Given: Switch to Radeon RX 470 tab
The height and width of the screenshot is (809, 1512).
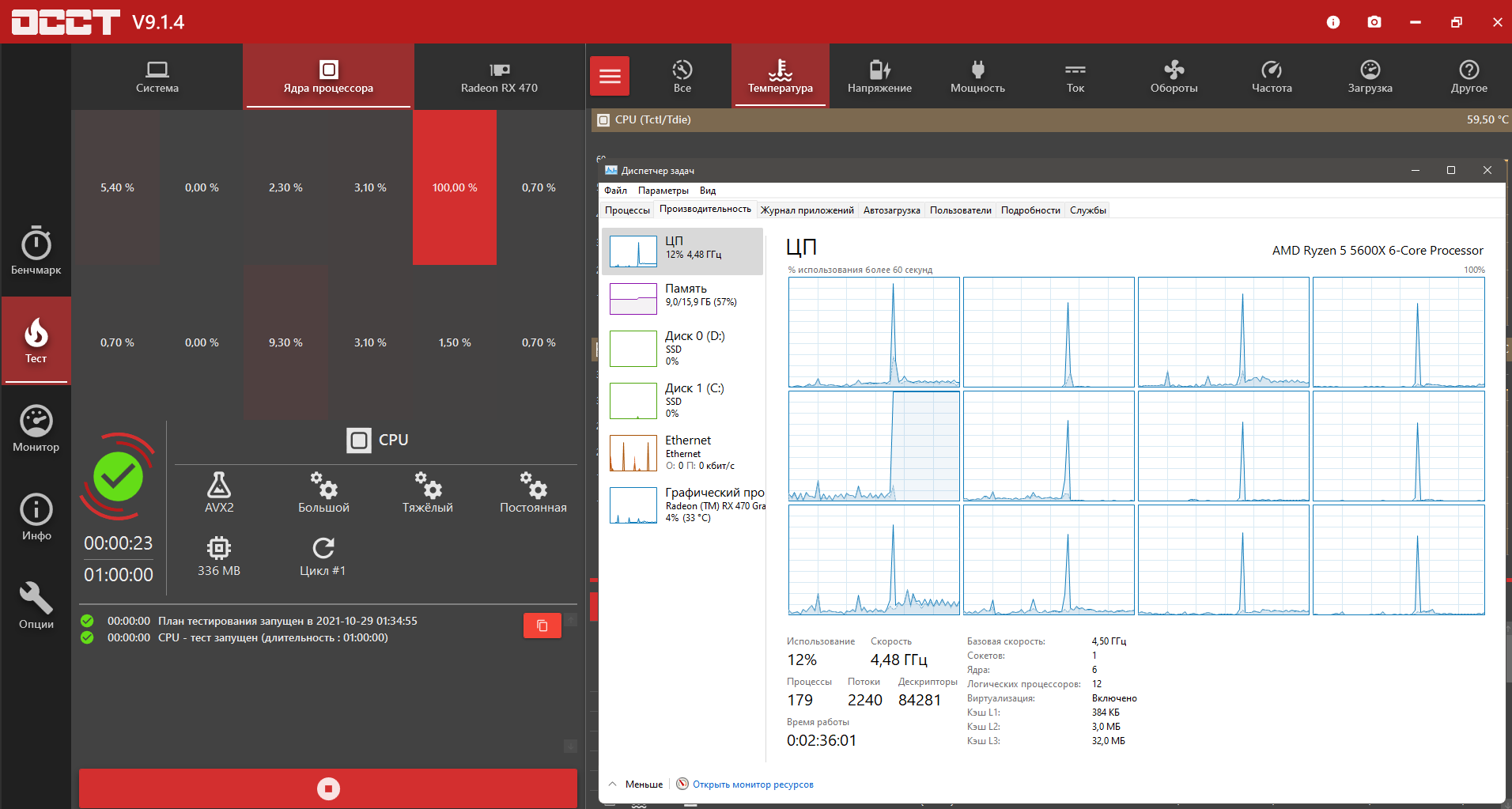Looking at the screenshot, I should pos(499,76).
